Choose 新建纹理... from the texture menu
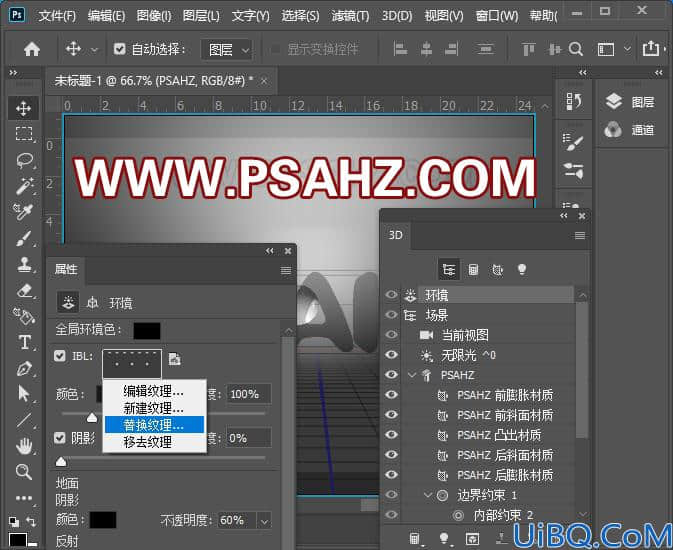Screen dimensions: 673x550 (155, 408)
